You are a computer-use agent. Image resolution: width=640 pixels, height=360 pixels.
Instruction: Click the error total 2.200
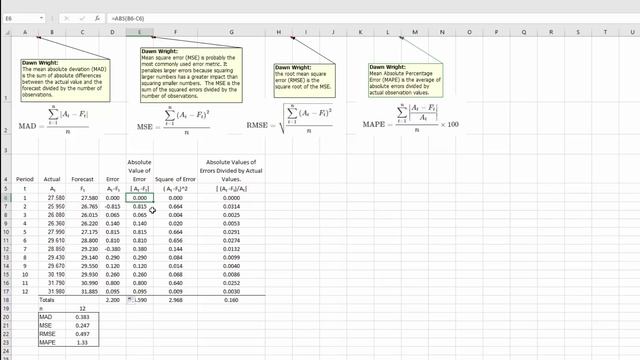click(x=112, y=300)
